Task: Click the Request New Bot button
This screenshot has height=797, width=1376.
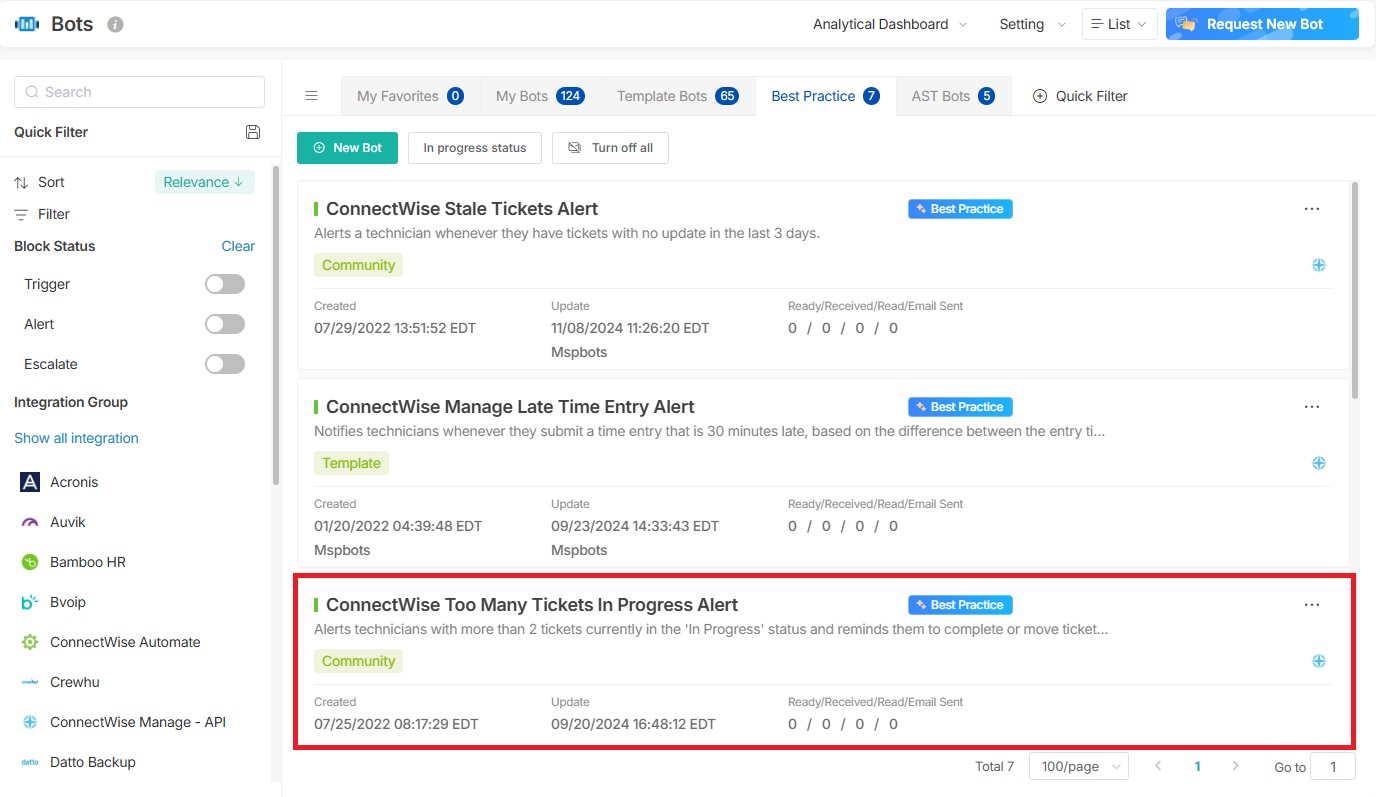Action: (x=1262, y=24)
